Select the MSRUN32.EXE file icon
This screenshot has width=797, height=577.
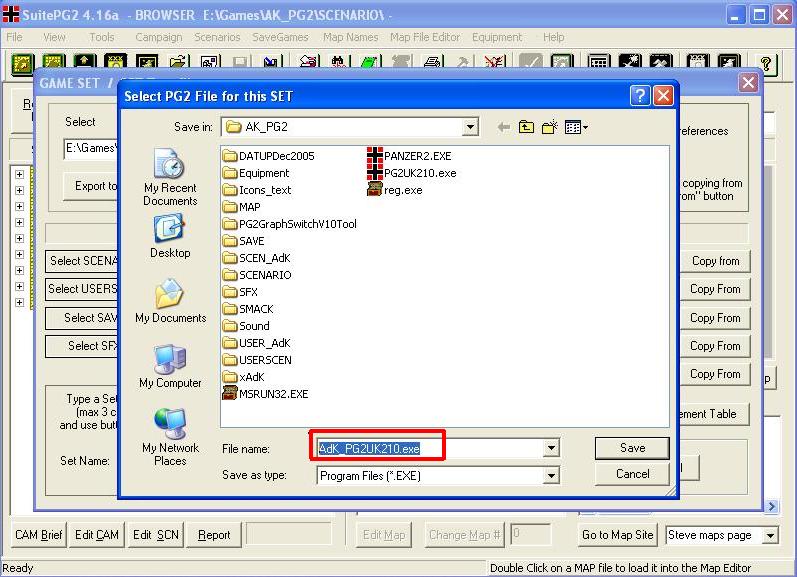[230, 393]
